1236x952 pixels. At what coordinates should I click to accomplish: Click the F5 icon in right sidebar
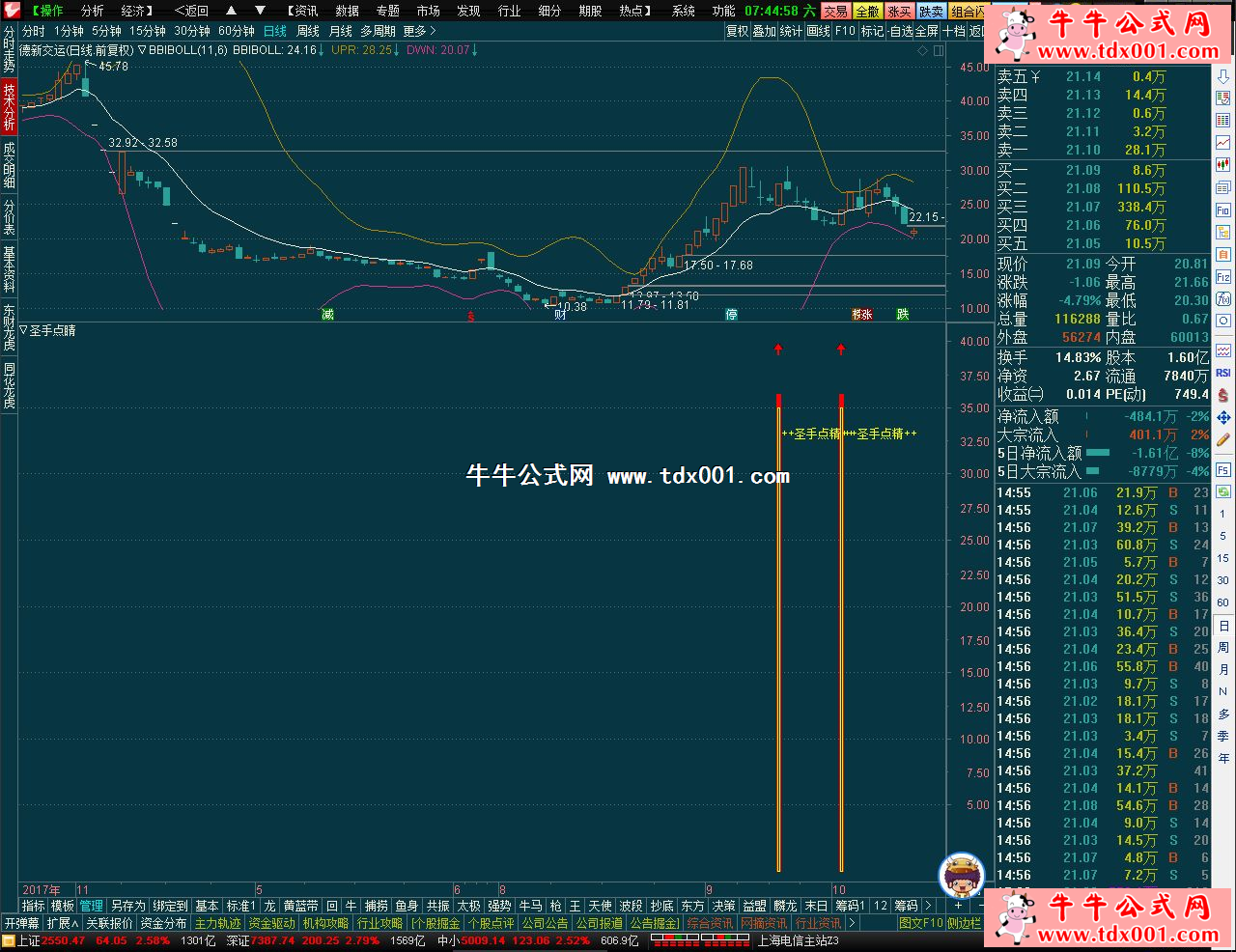(x=1223, y=470)
